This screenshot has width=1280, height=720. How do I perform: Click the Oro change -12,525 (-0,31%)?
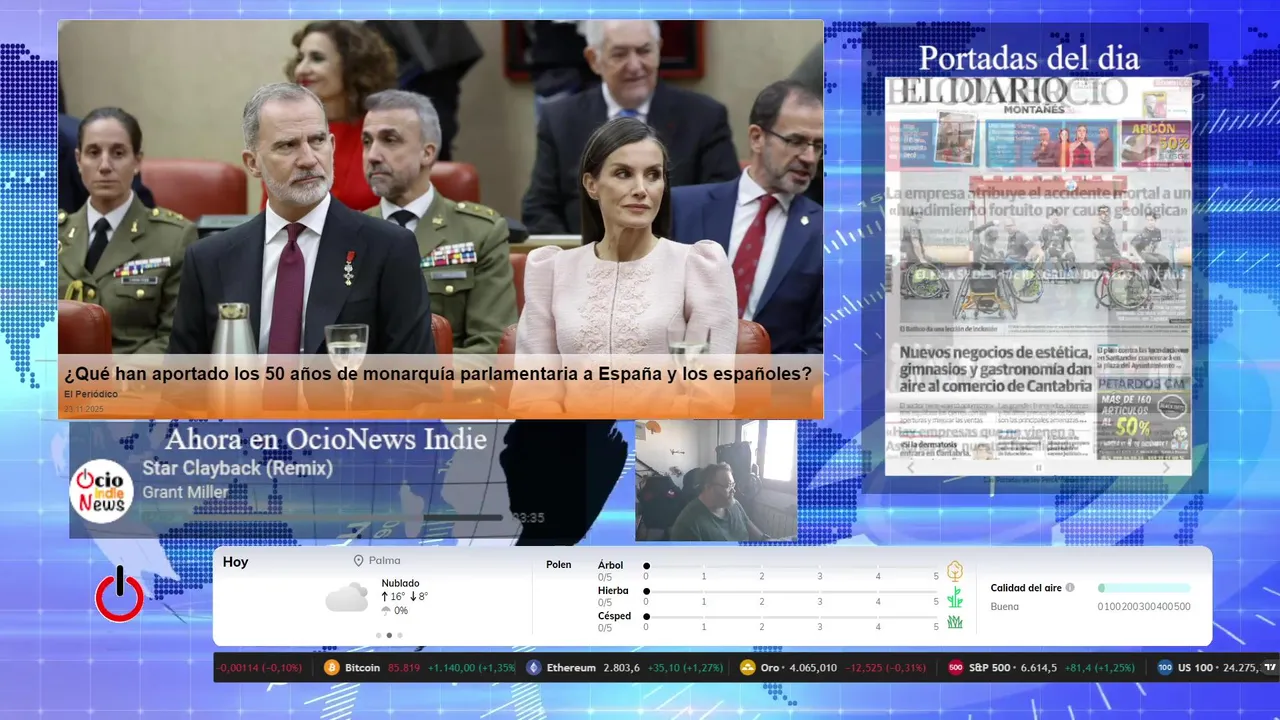pyautogui.click(x=886, y=668)
